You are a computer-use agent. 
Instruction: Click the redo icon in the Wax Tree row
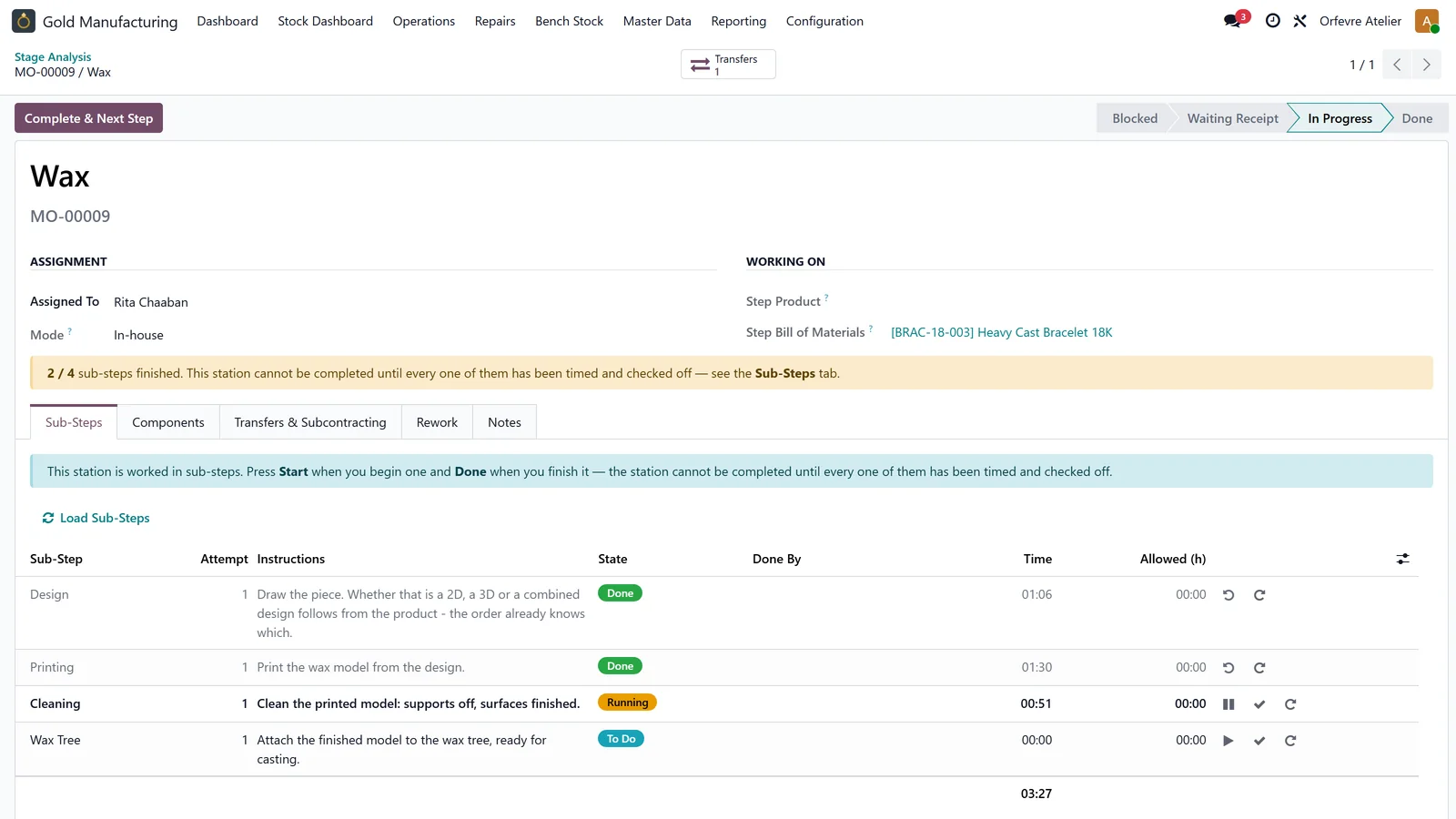[1290, 741]
